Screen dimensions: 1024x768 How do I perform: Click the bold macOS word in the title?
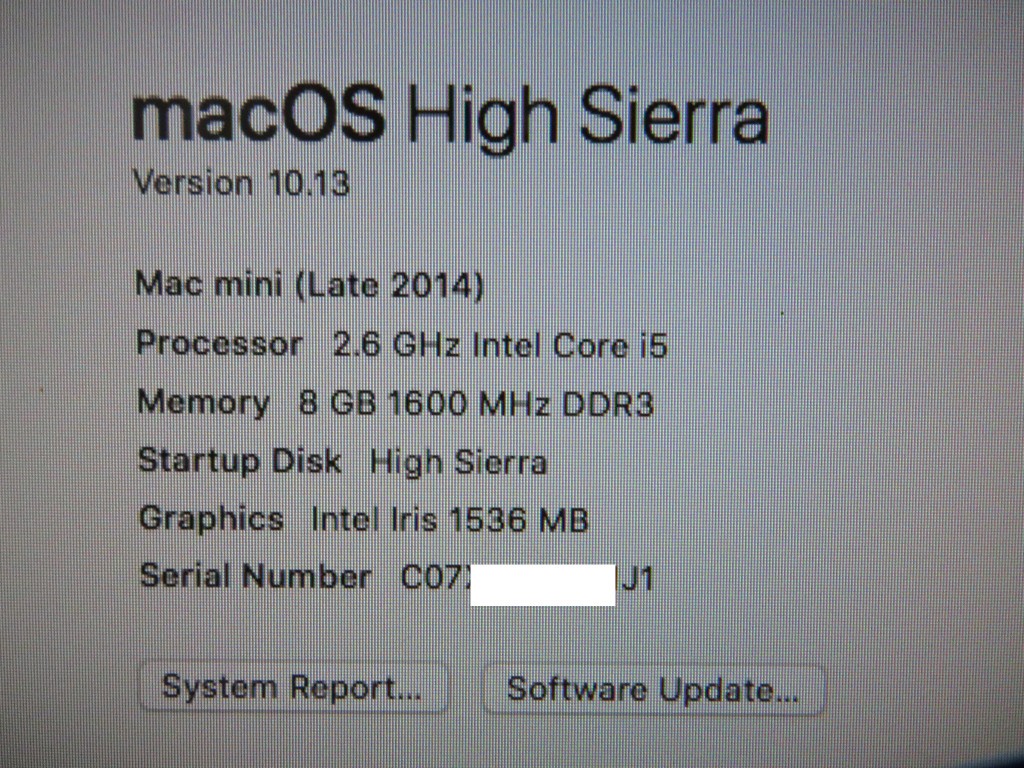coord(259,118)
